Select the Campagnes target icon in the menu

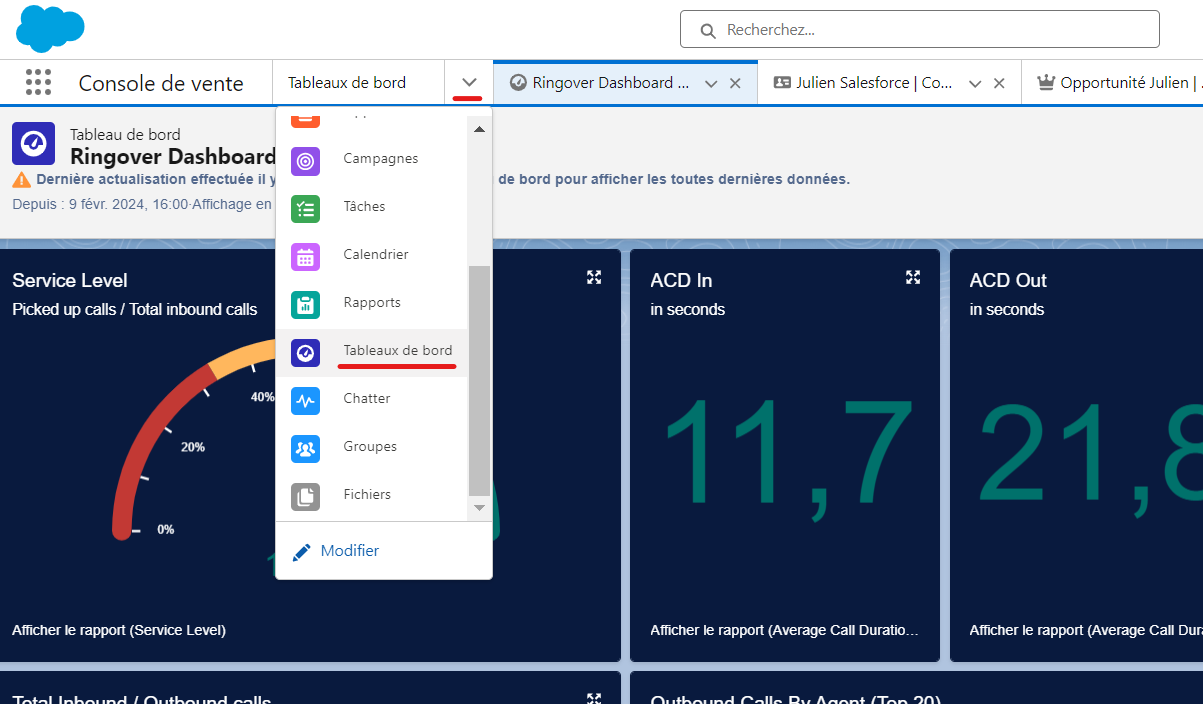(x=305, y=160)
